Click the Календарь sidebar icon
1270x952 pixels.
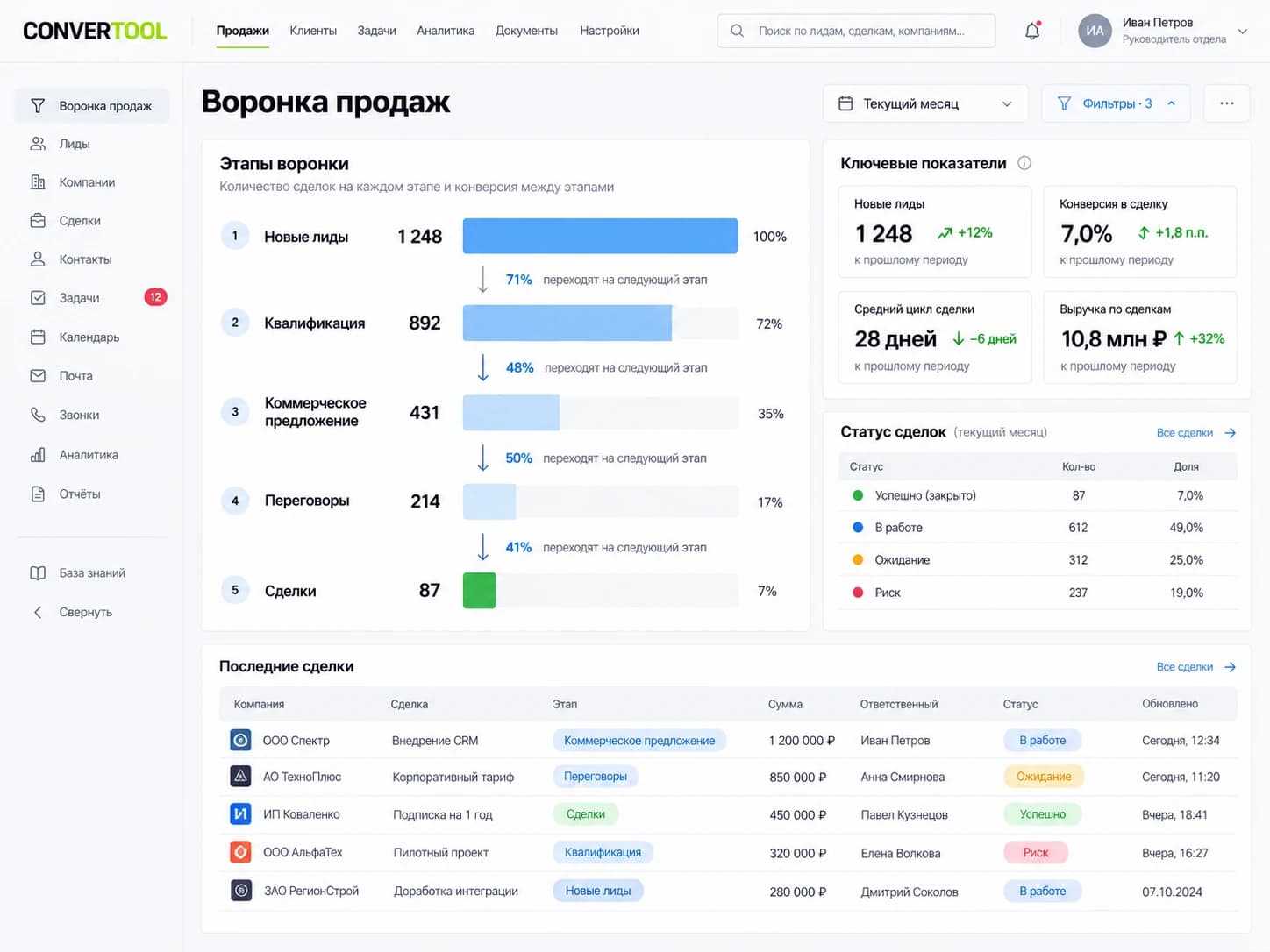(x=38, y=337)
